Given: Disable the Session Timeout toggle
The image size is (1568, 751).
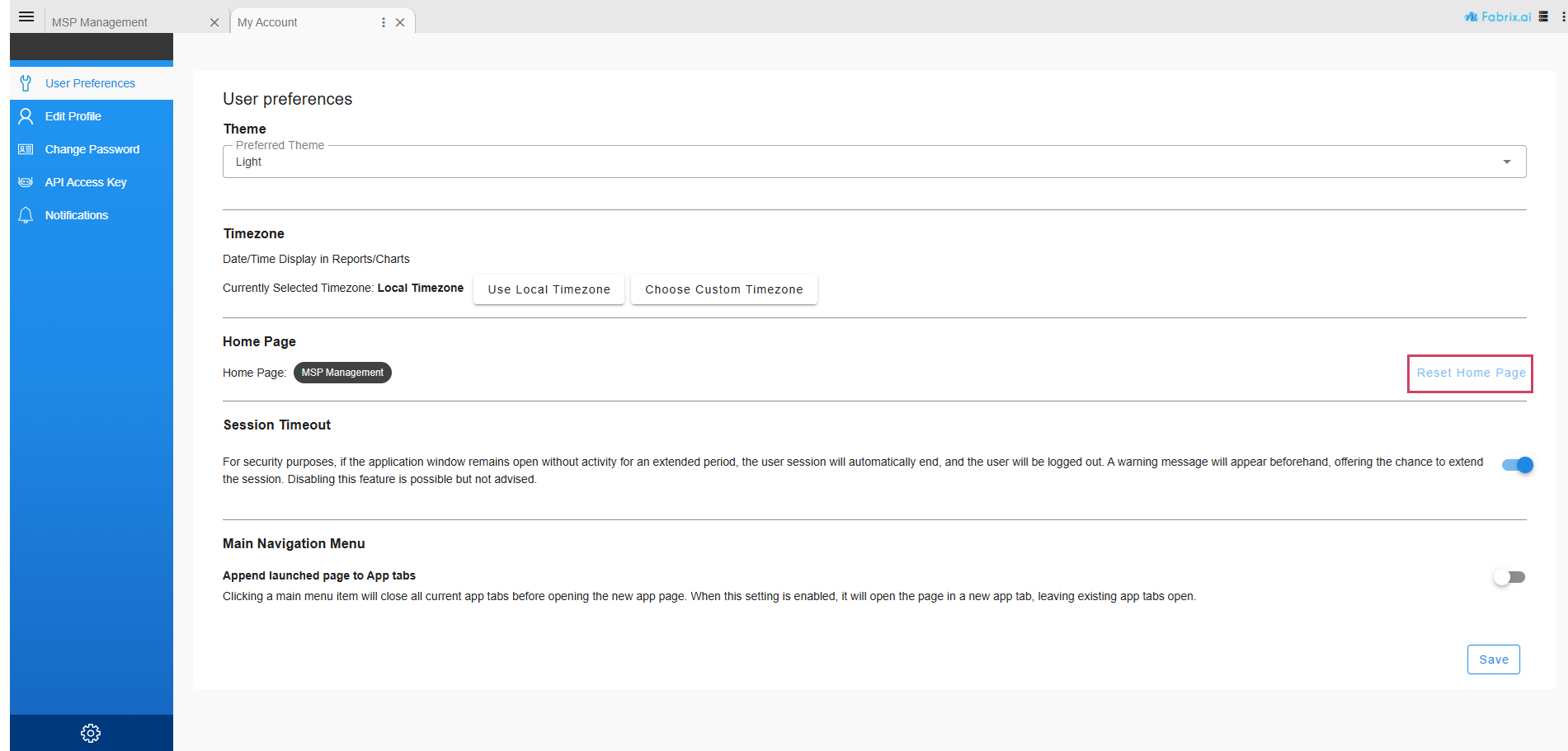Looking at the screenshot, I should 1517,465.
